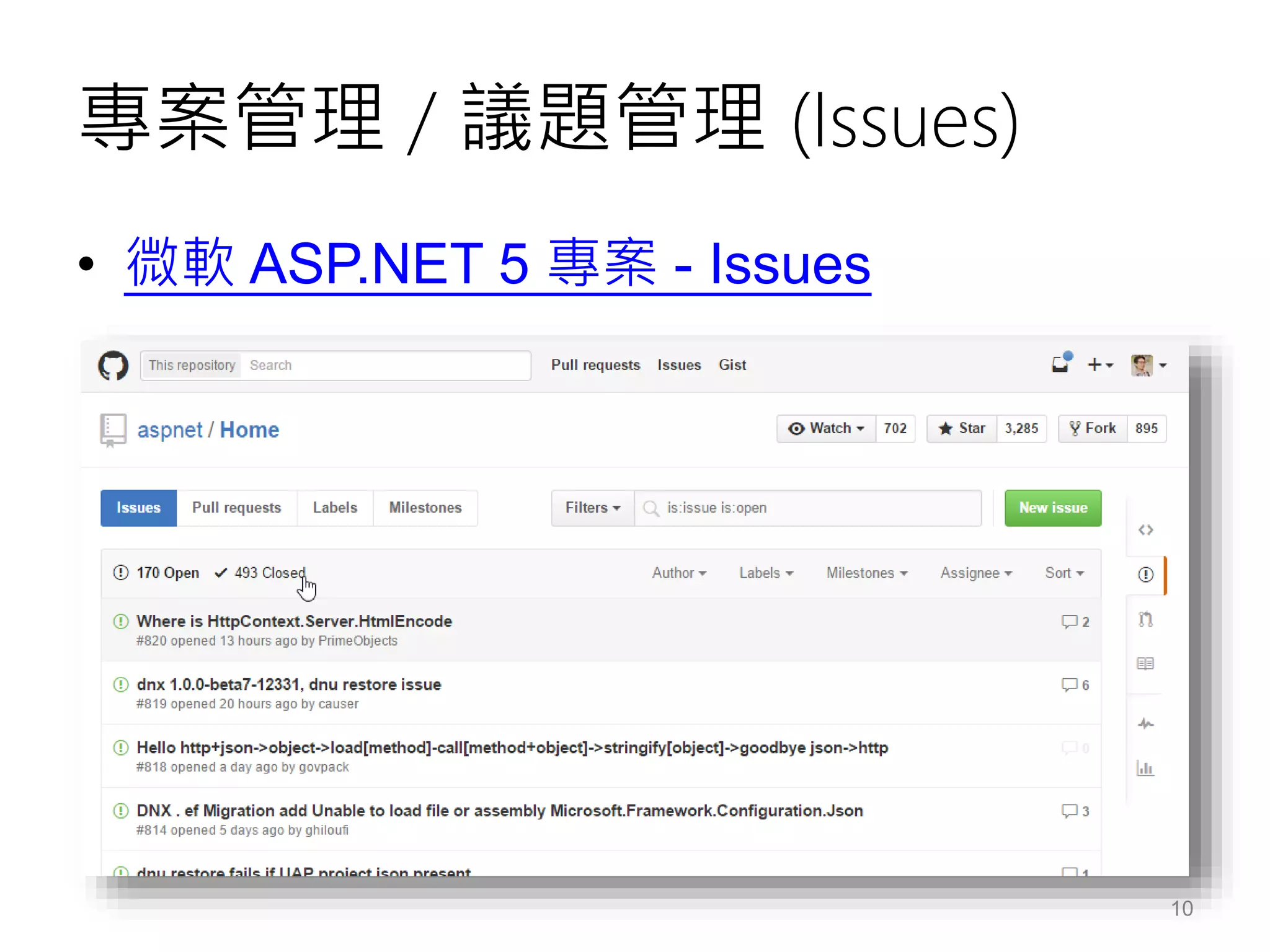1270x952 pixels.
Task: Open author govpack
Action: tap(324, 767)
